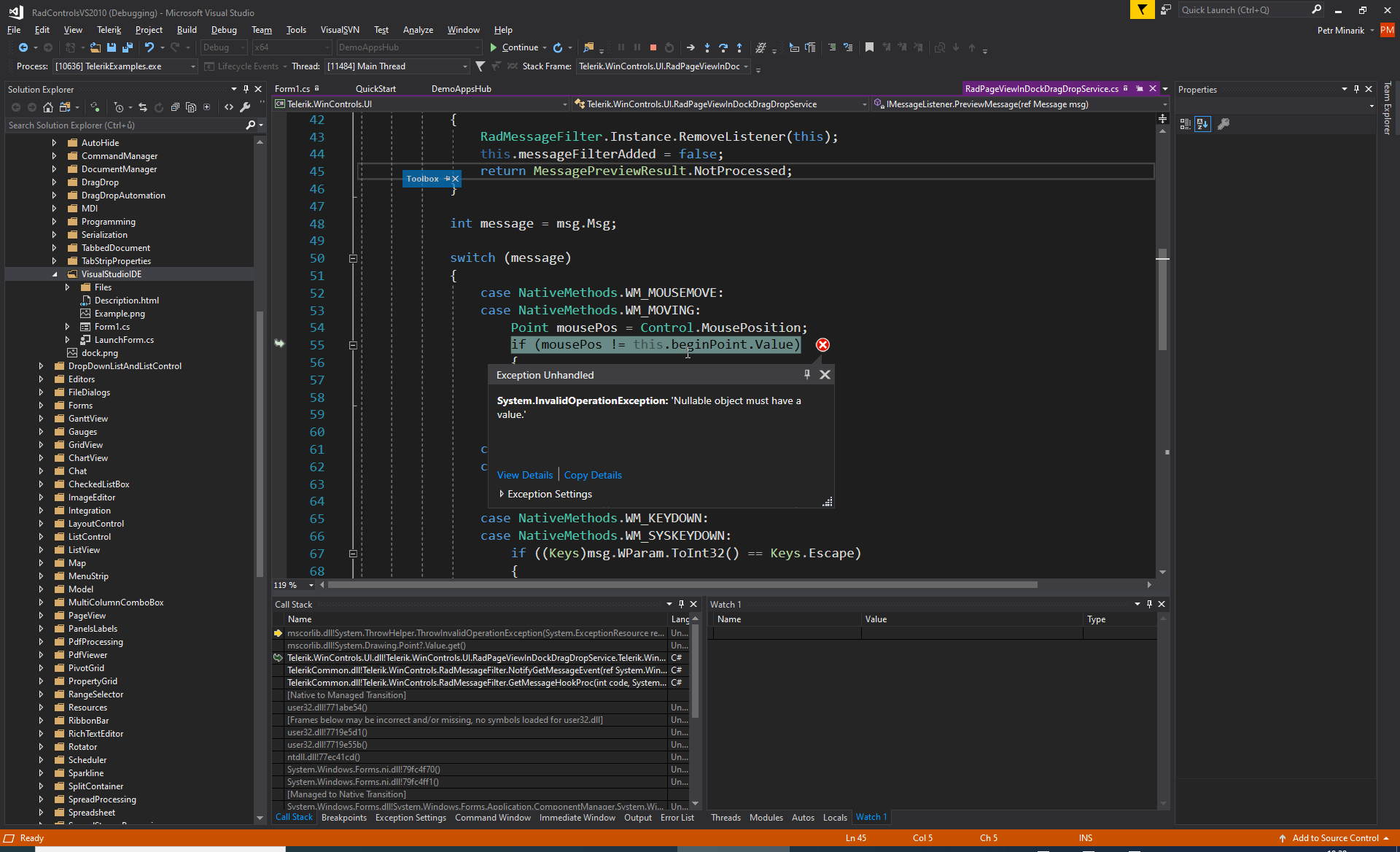Switch to the QuickStart editor tab

tap(376, 89)
